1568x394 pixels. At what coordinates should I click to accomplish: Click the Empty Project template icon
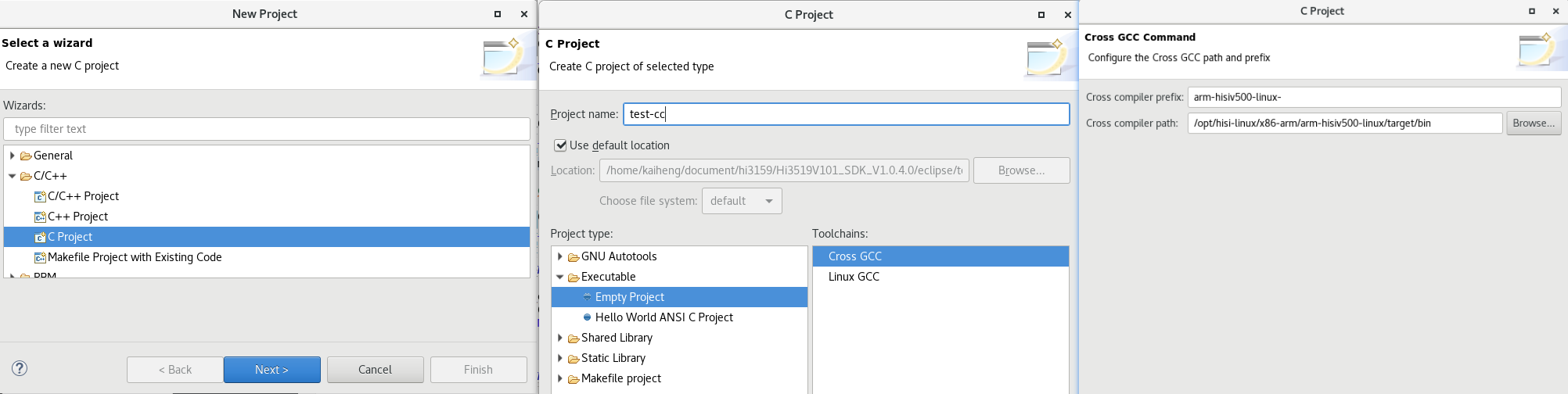(587, 297)
